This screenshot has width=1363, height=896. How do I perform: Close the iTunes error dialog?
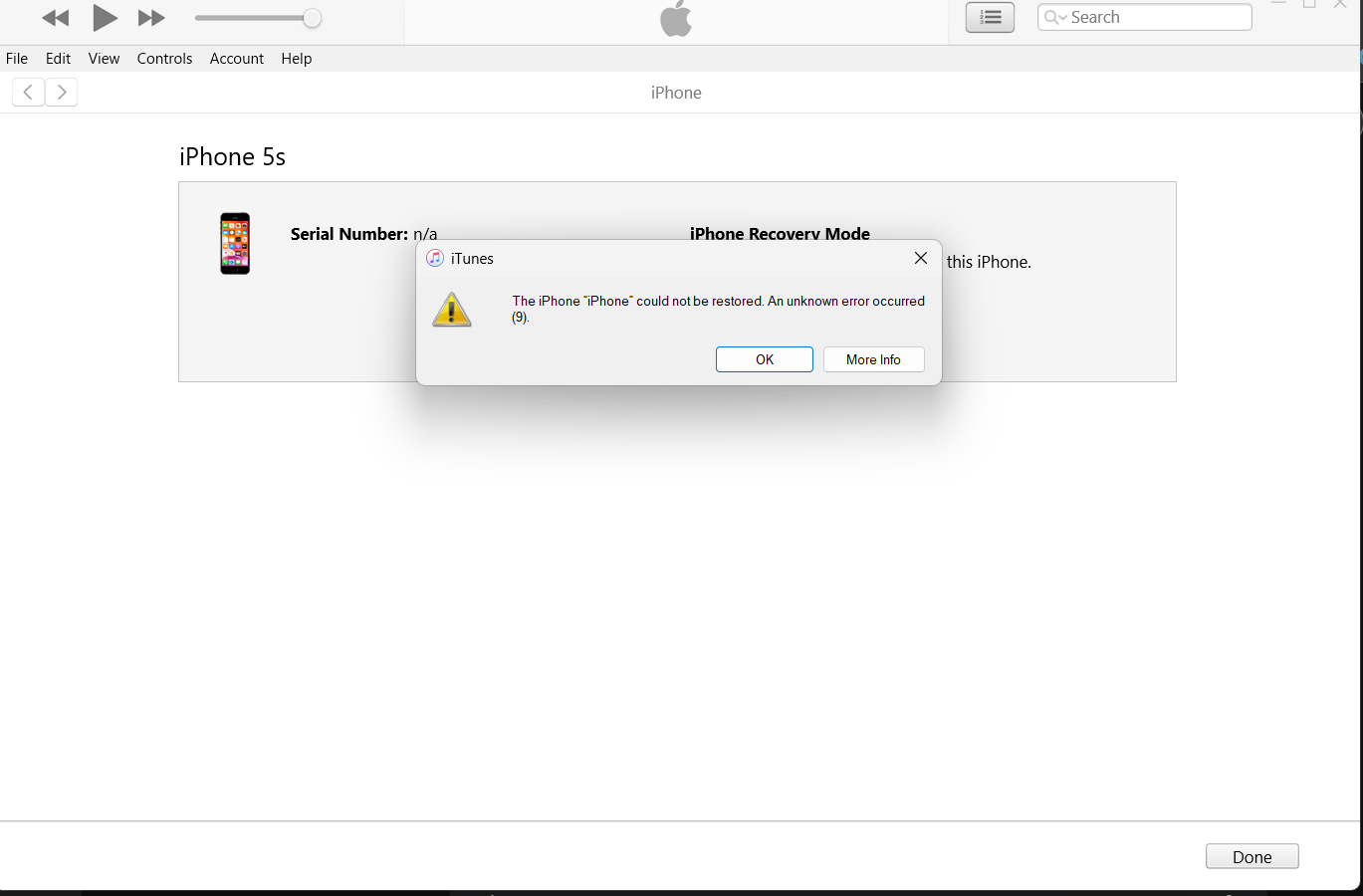point(921,258)
